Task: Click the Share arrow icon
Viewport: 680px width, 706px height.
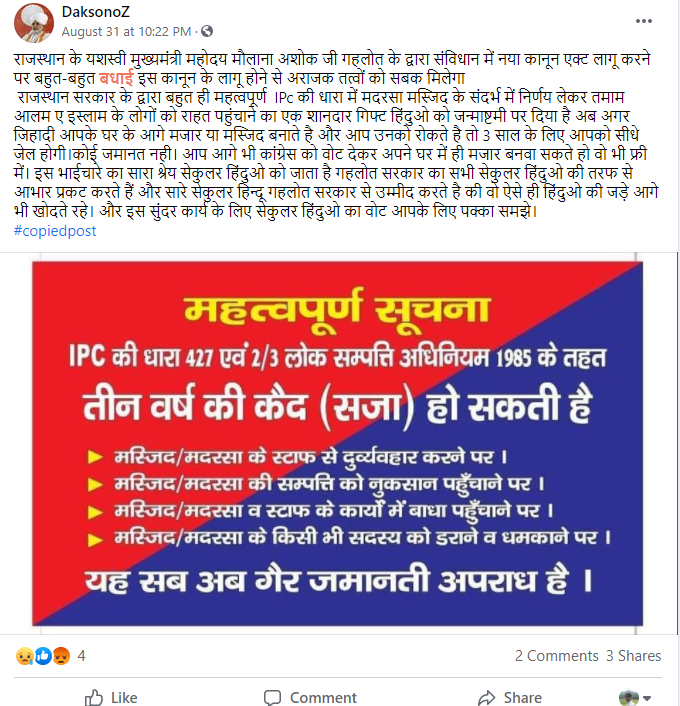Action: pos(486,697)
